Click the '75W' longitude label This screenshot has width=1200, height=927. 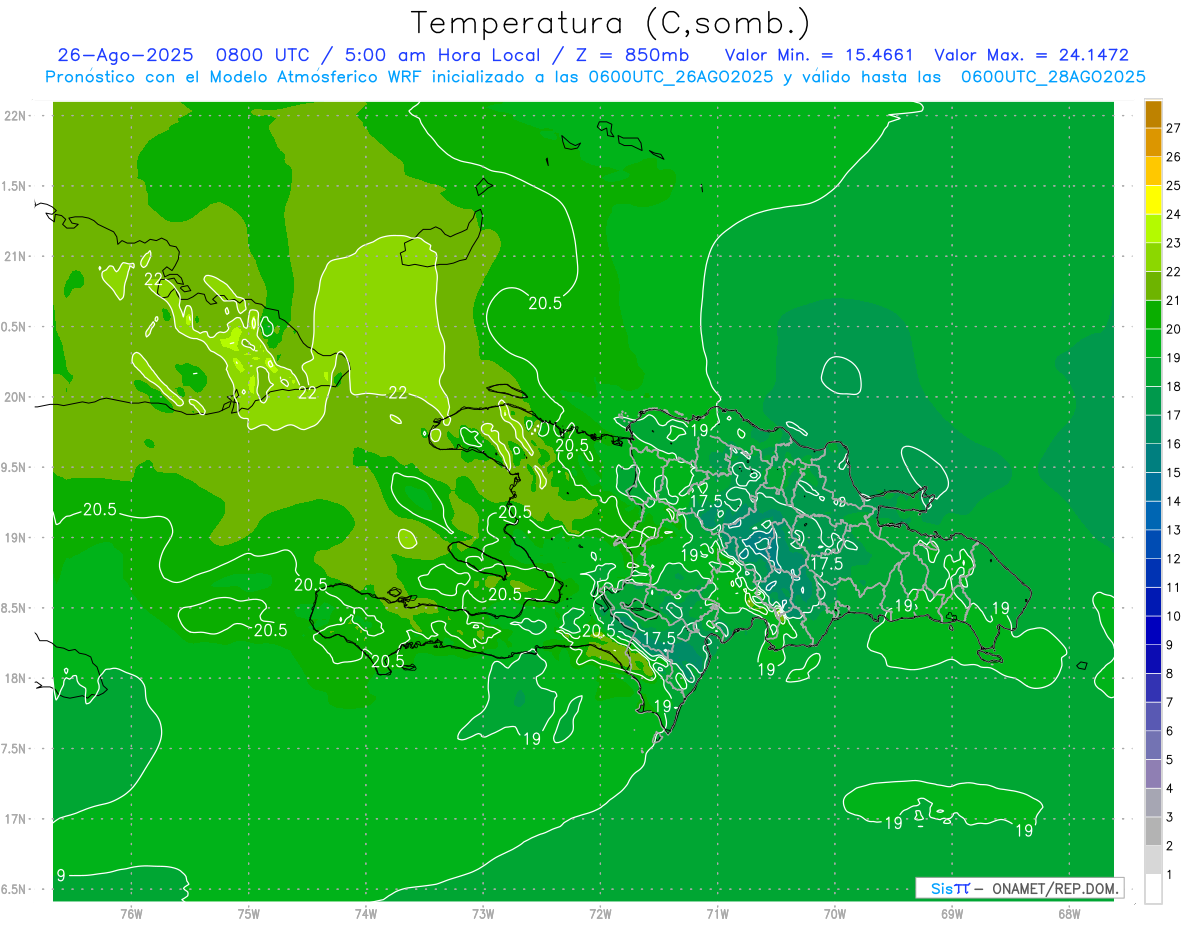pos(249,915)
